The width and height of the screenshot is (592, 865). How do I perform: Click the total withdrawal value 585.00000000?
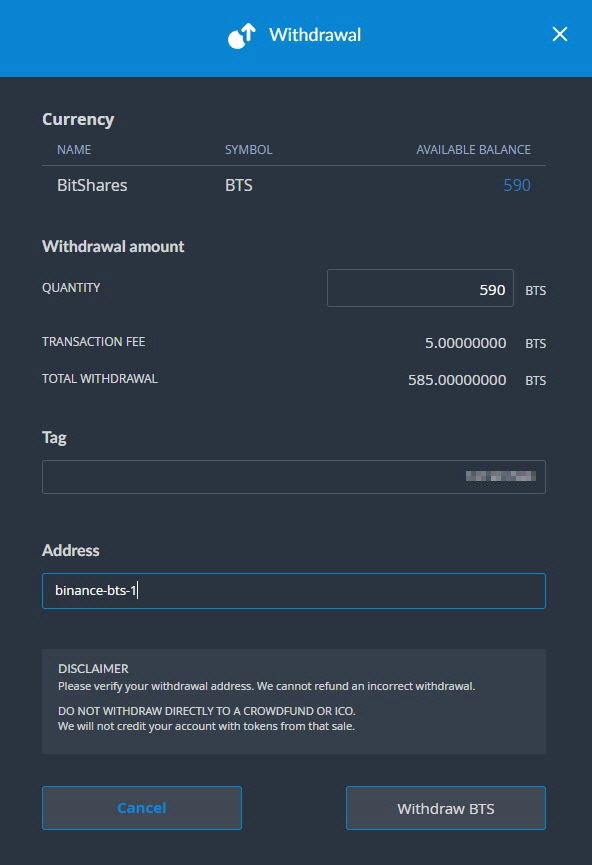pyautogui.click(x=457, y=380)
